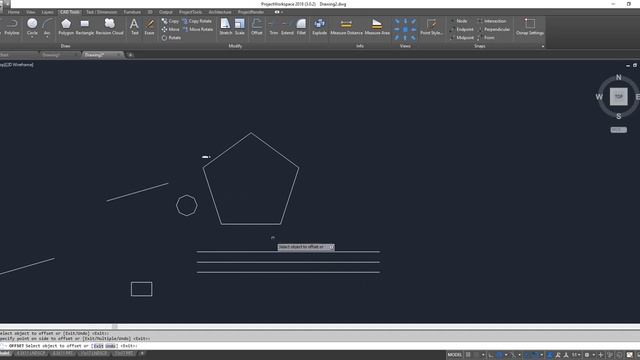Screen dimensions: 640x360
Task: Click the N compass direction on ViewCube
Action: [x=618, y=77]
